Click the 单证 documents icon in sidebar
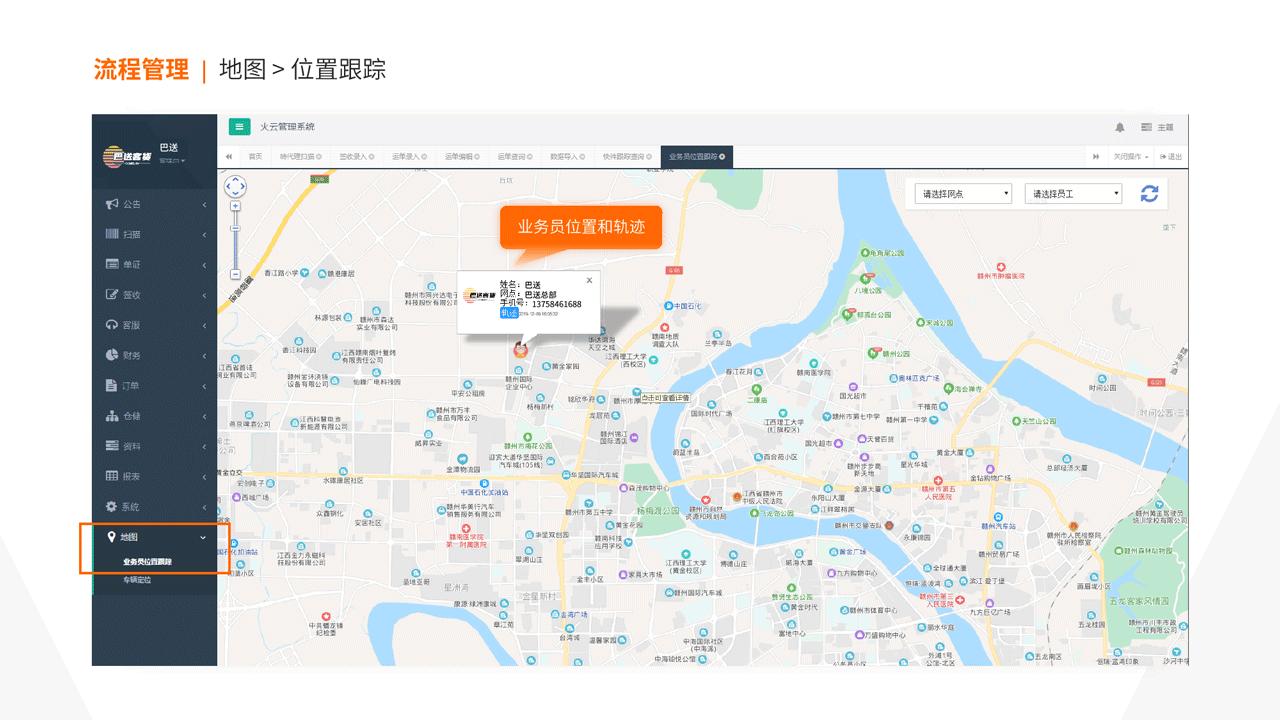 pyautogui.click(x=112, y=265)
